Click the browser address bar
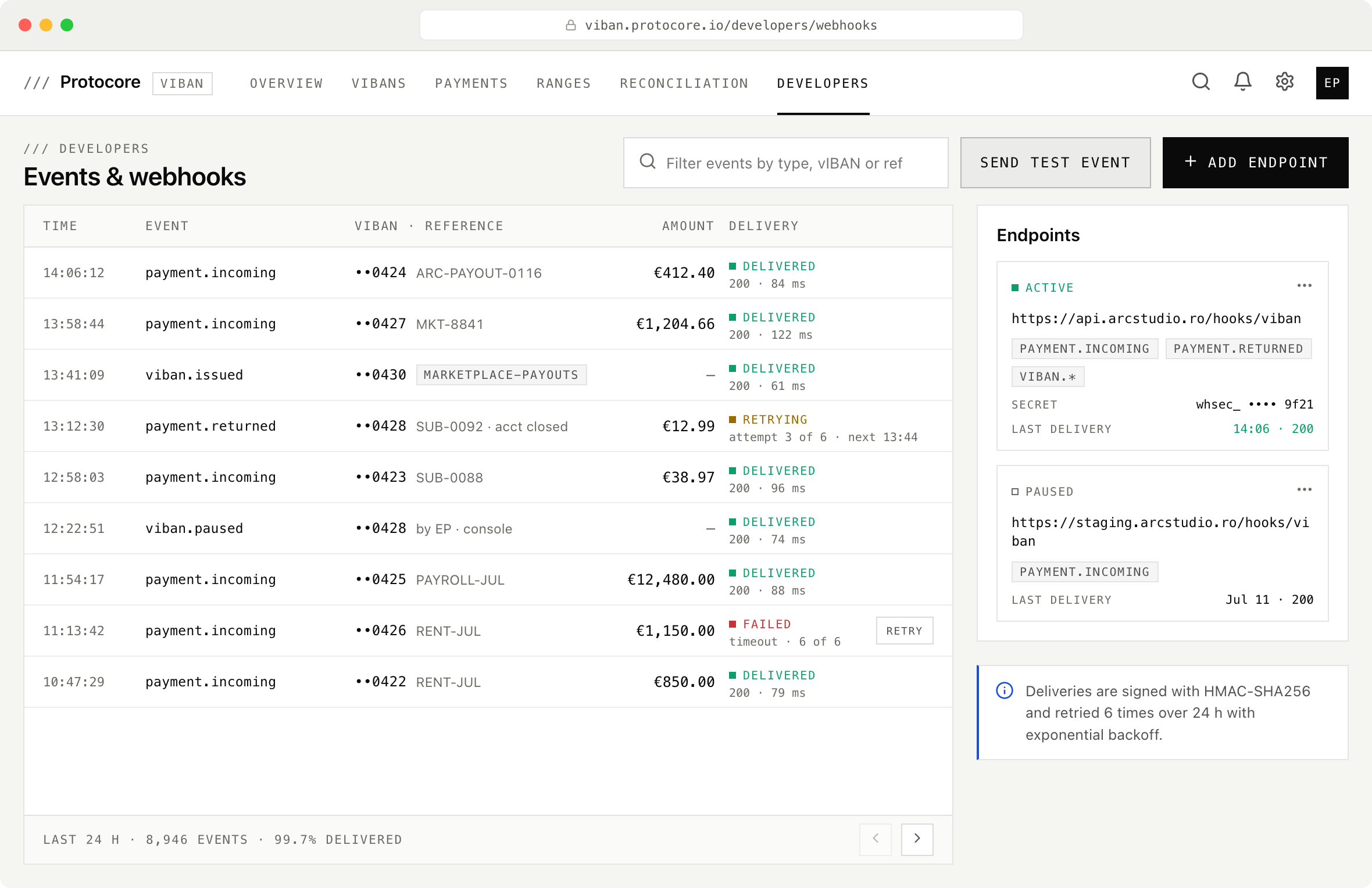 click(x=721, y=25)
